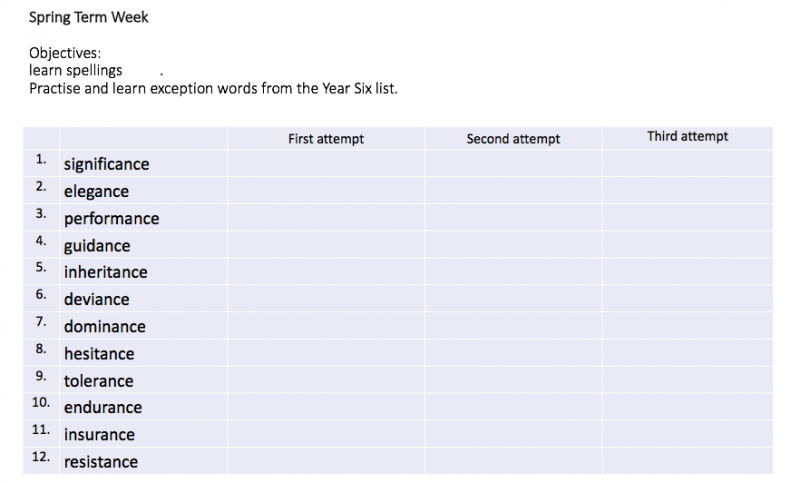Viewport: 800px width, 483px height.
Task: Click the Practise and learn exception words line
Action: 213,89
